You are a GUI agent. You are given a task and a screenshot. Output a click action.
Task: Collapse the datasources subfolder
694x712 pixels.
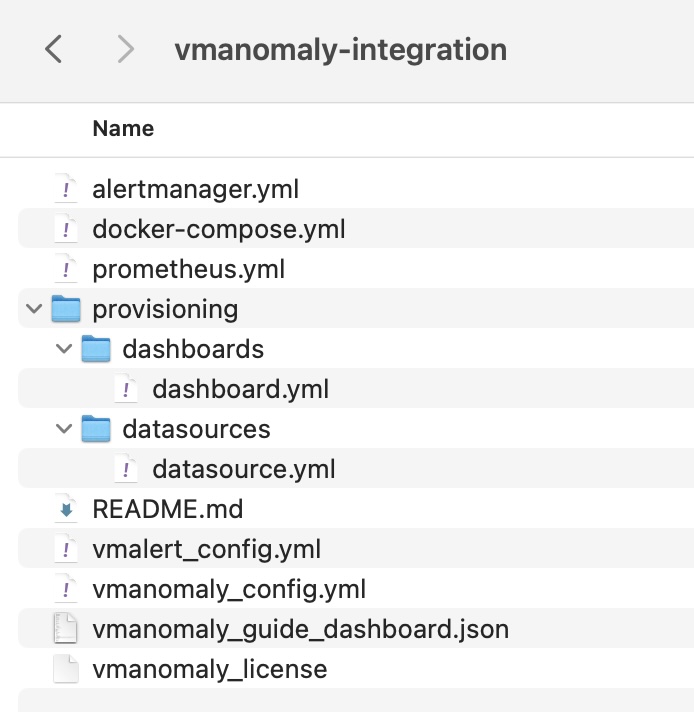64,429
